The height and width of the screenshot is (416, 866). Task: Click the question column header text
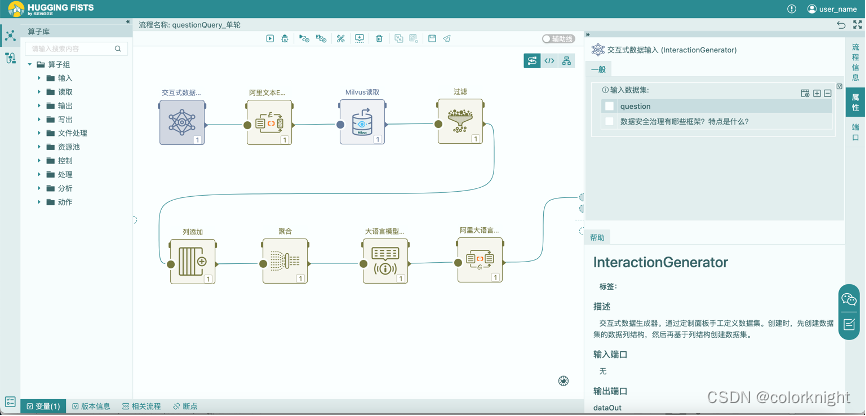coord(635,106)
